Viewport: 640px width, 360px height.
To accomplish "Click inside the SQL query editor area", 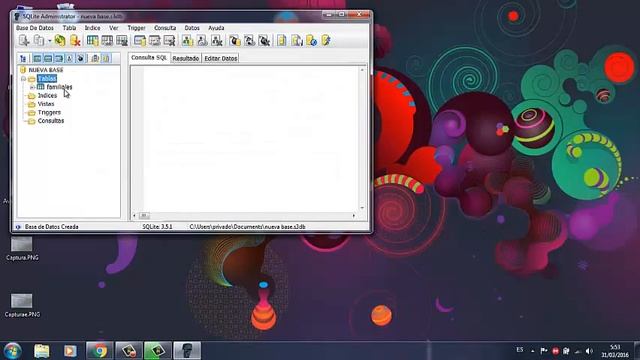I will click(251, 139).
